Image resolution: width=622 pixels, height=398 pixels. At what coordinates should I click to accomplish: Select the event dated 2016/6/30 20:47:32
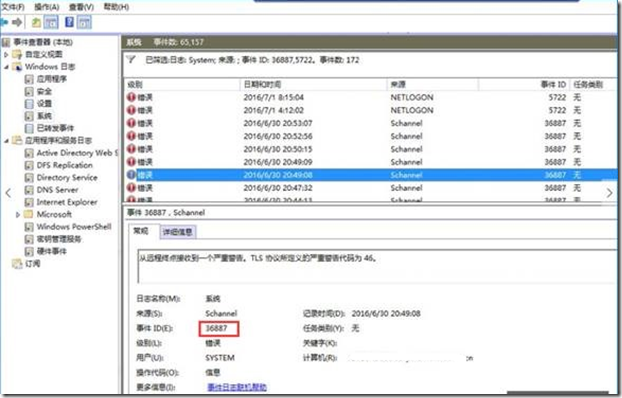(x=370, y=188)
